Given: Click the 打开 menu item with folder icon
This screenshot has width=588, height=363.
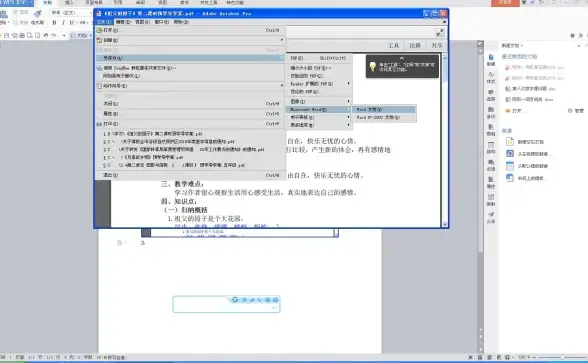Looking at the screenshot, I should pyautogui.click(x=189, y=30).
